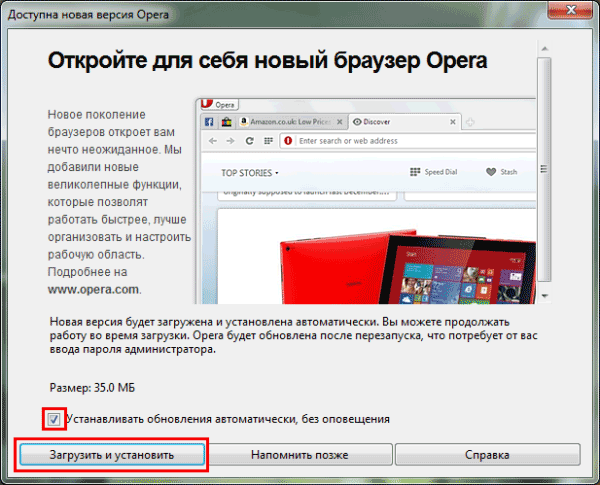Click the vertical scrollbar thumb
Viewport: 600px width, 485px height.
pos(544,170)
